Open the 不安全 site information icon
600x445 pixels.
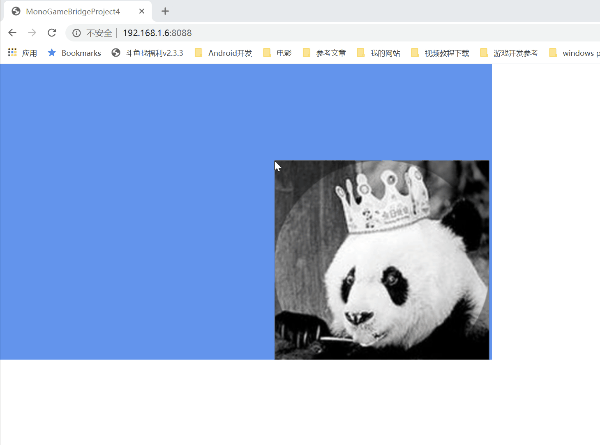pos(77,32)
